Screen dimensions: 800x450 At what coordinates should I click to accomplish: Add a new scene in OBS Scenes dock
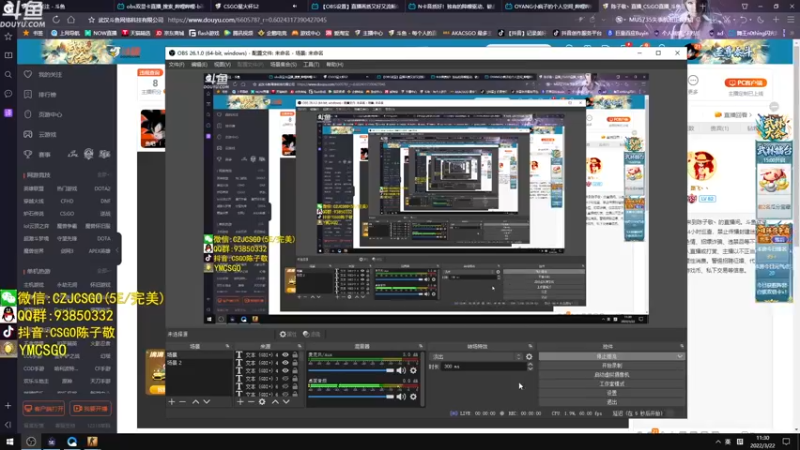point(171,402)
